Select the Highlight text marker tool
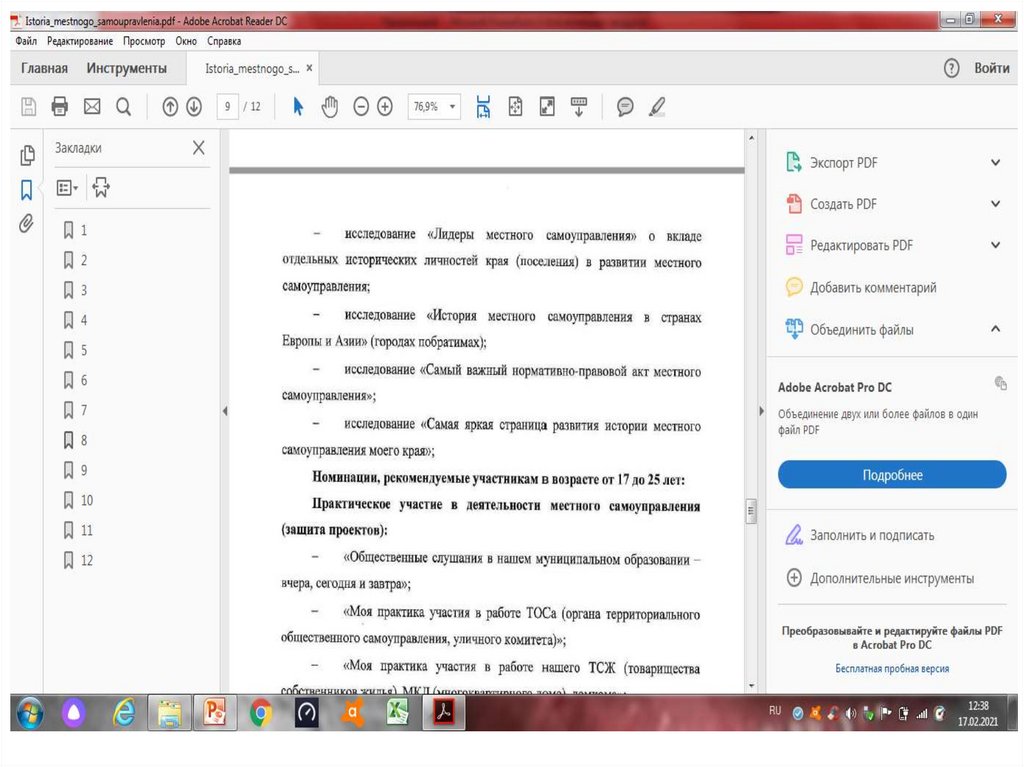 point(656,106)
